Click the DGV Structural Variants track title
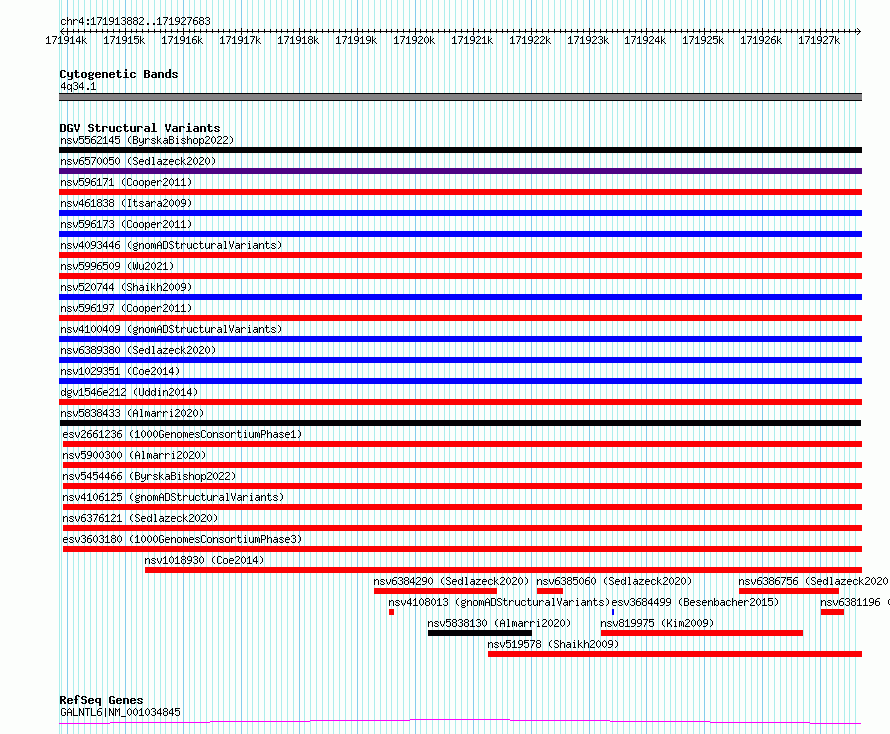 (140, 128)
